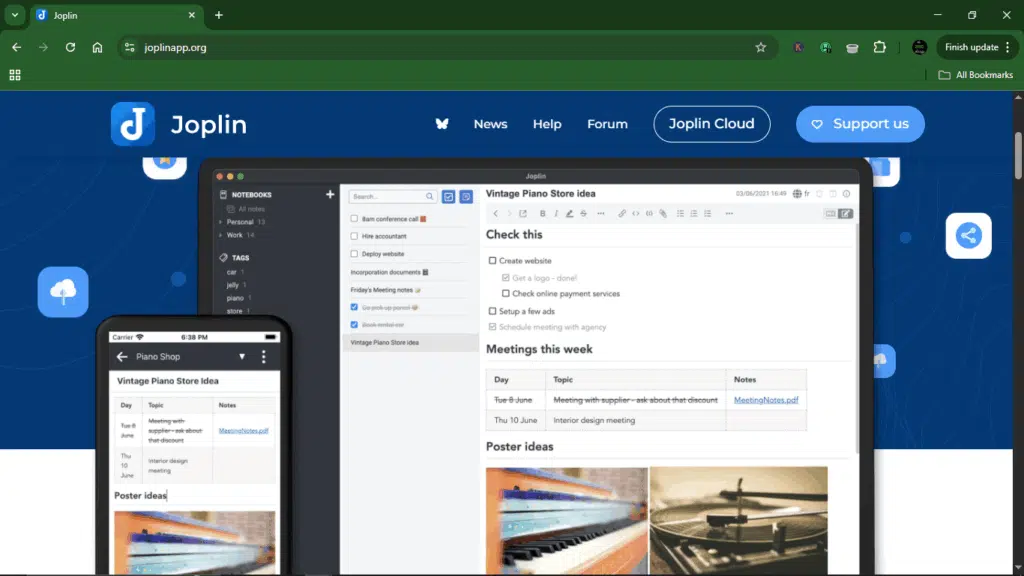Bookmark this page with the star icon
Viewport: 1024px width, 576px height.
[x=761, y=47]
